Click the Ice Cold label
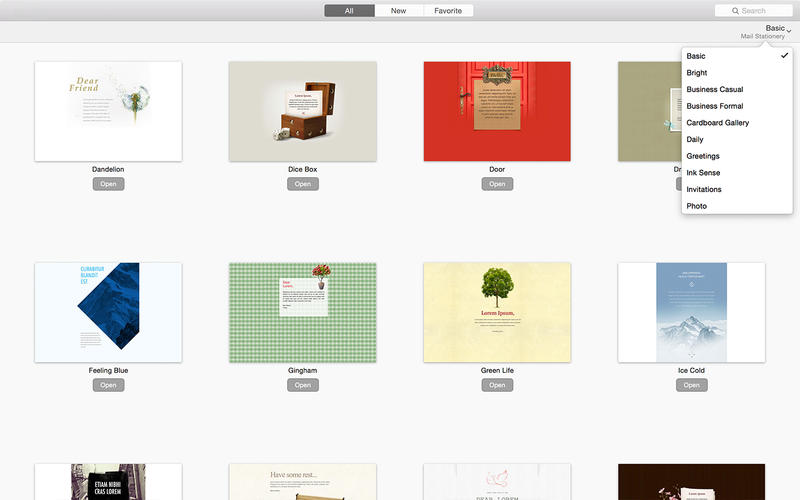The width and height of the screenshot is (800, 500). 691,370
